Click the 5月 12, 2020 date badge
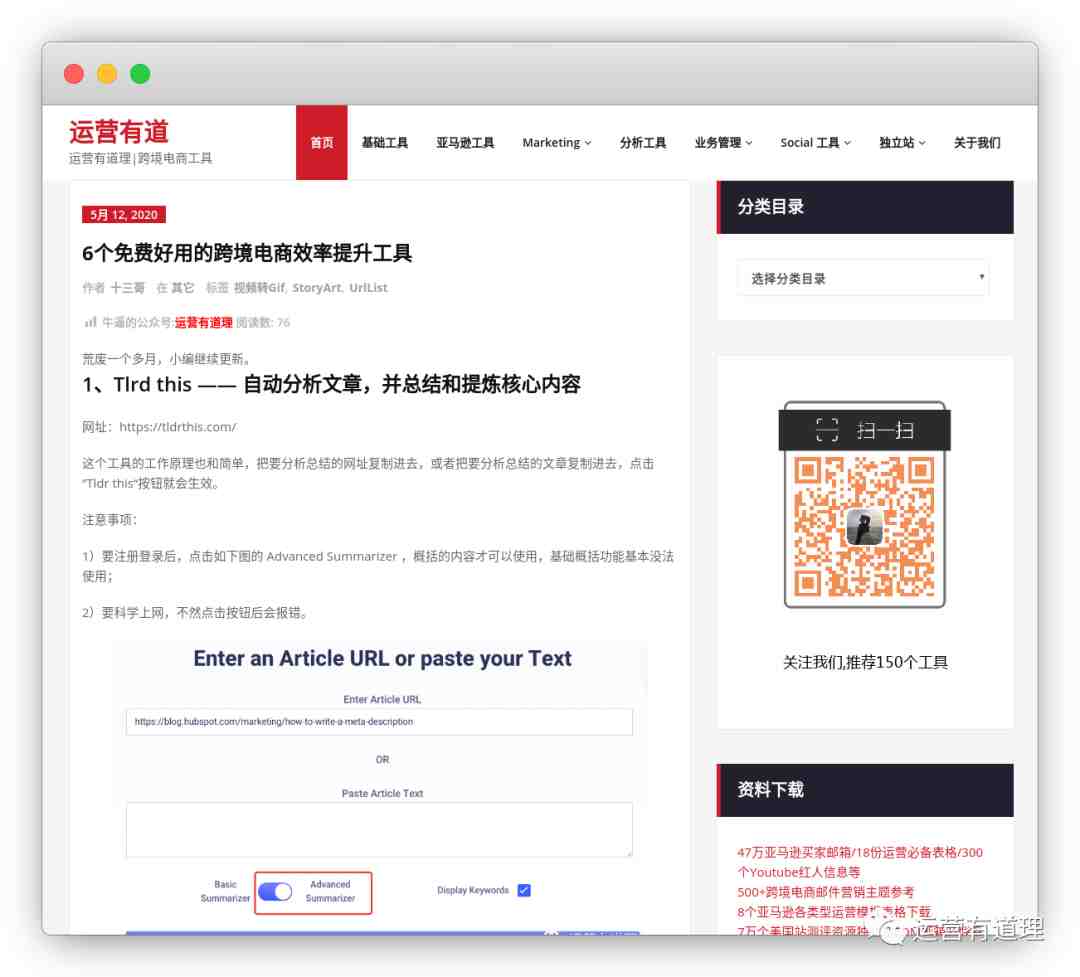This screenshot has height=977, width=1080. [124, 214]
